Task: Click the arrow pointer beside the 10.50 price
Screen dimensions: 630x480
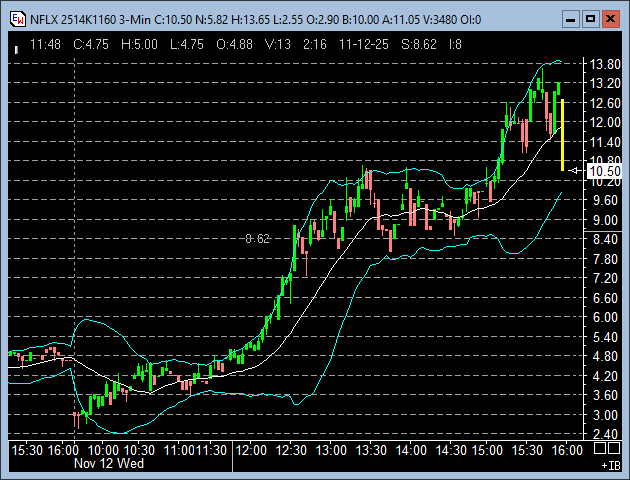Action: point(576,171)
